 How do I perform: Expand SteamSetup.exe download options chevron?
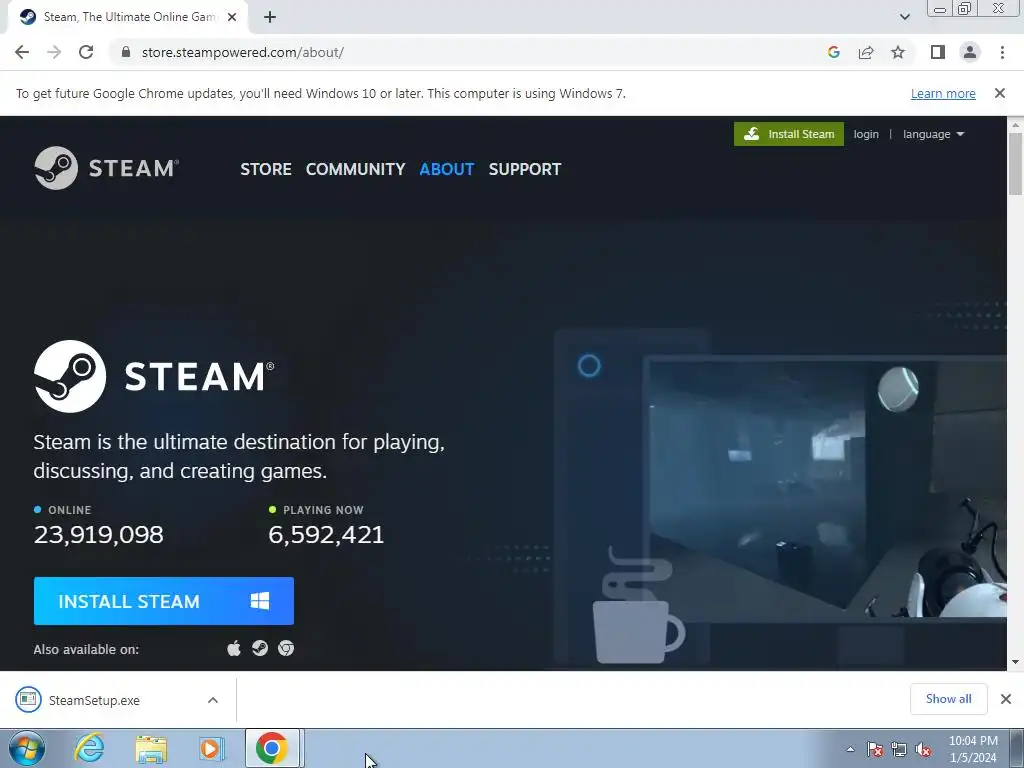pyautogui.click(x=213, y=700)
